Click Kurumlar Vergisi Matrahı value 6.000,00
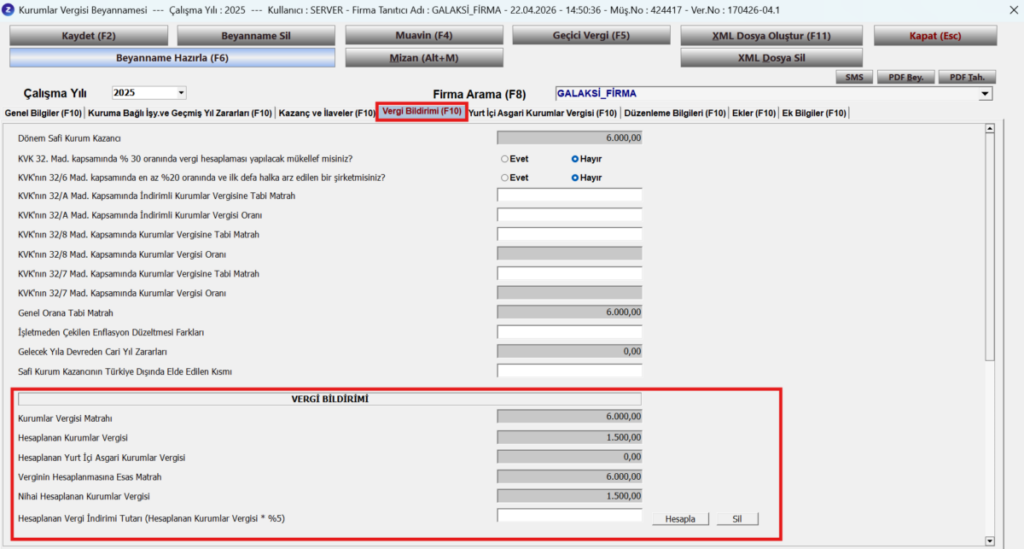The width and height of the screenshot is (1024, 549). click(x=569, y=416)
